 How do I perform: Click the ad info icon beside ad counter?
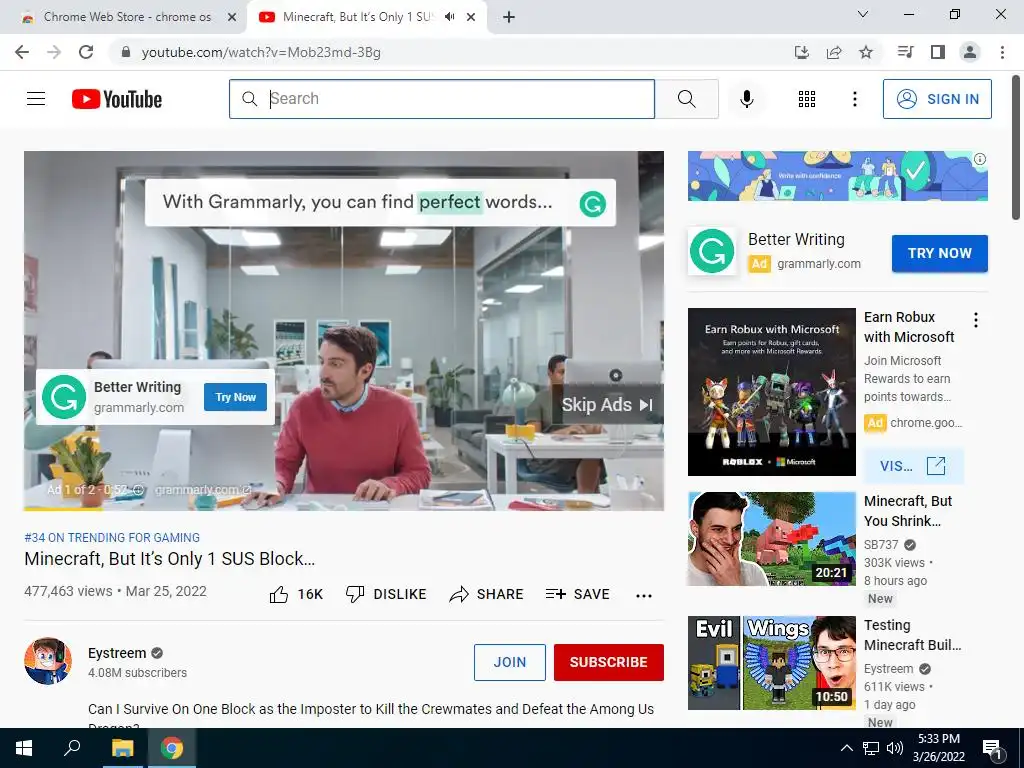point(138,490)
